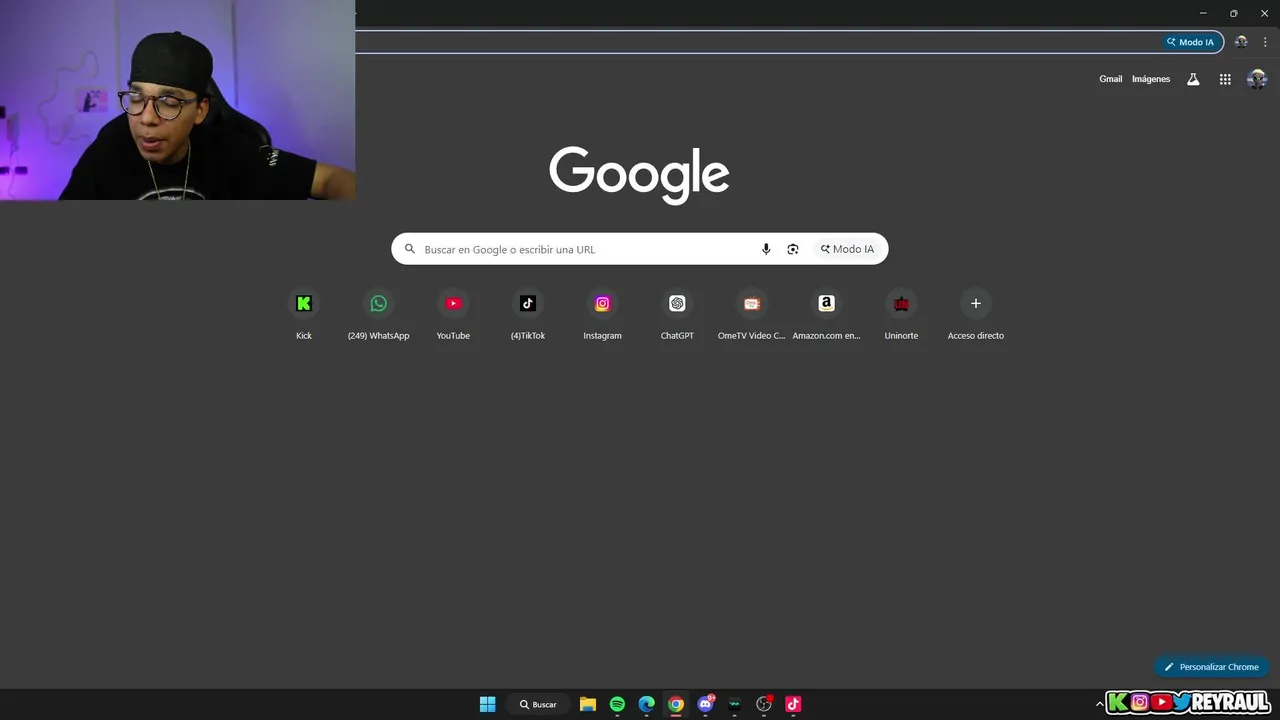Open the YouTube shortcut
The image size is (1280, 720).
[453, 314]
